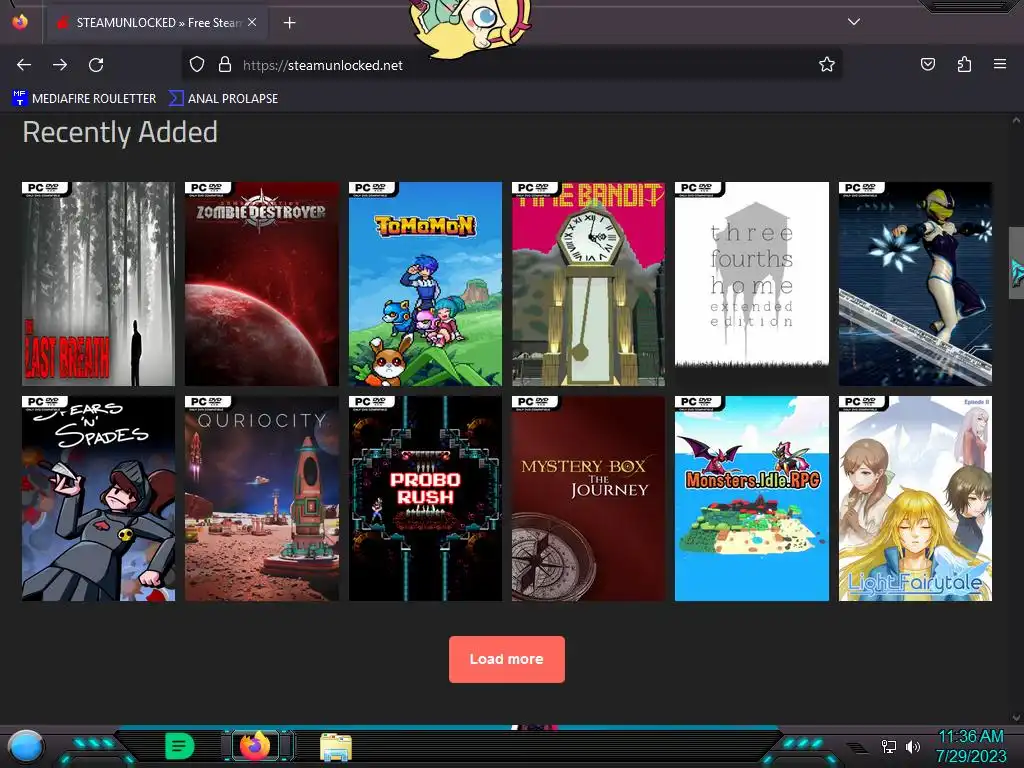
Task: View site security via the padlock icon
Action: (225, 64)
